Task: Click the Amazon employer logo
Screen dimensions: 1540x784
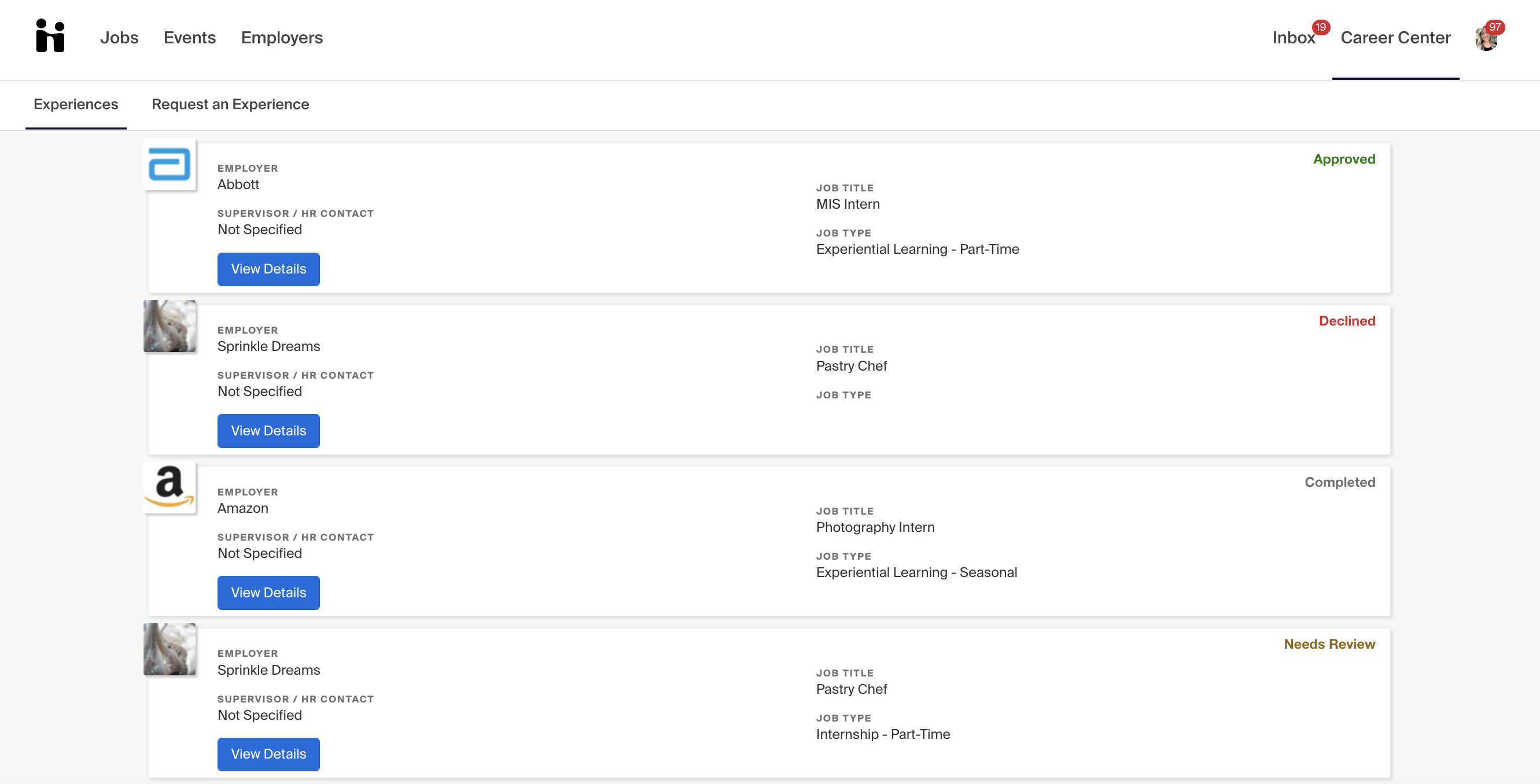Action: (170, 487)
